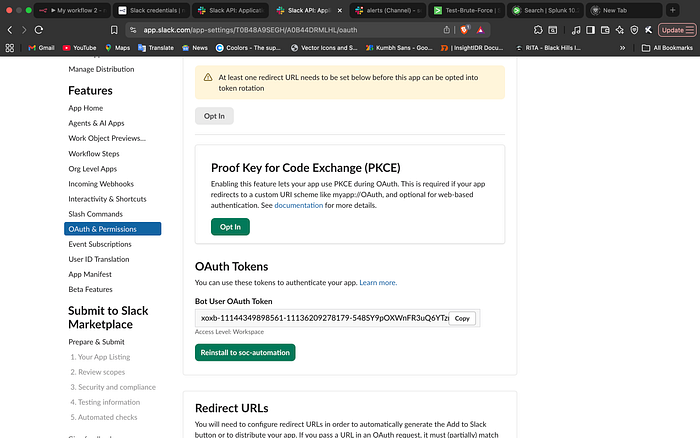Open Prepare & Submit page
Viewport: 700px width, 438px height.
[96, 342]
